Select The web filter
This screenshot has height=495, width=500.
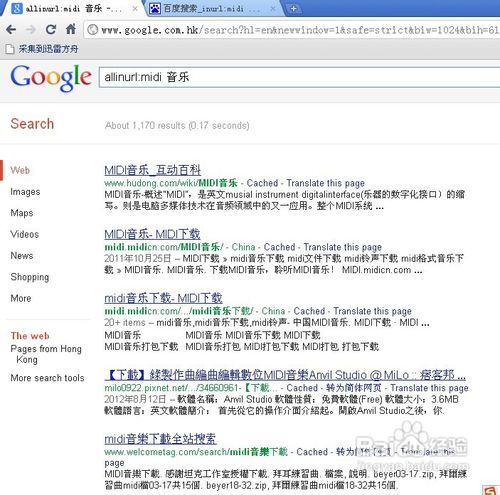pyautogui.click(x=30, y=336)
